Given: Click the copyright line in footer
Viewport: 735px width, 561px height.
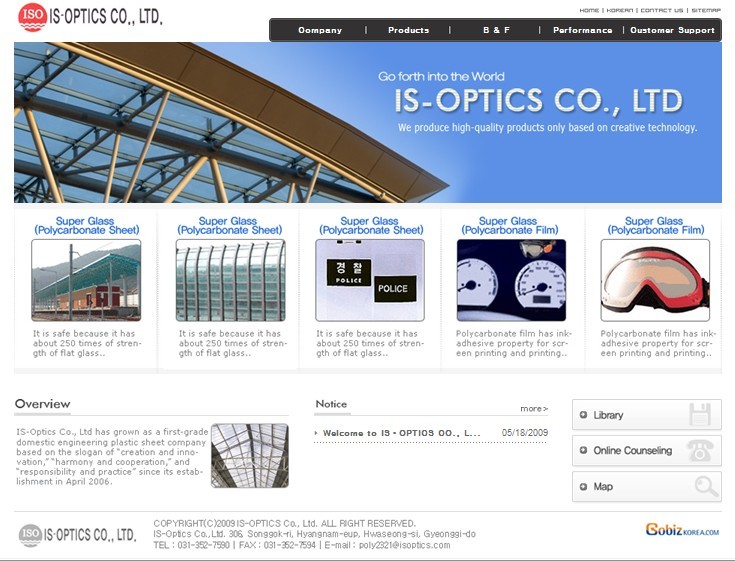Looking at the screenshot, I should point(284,523).
